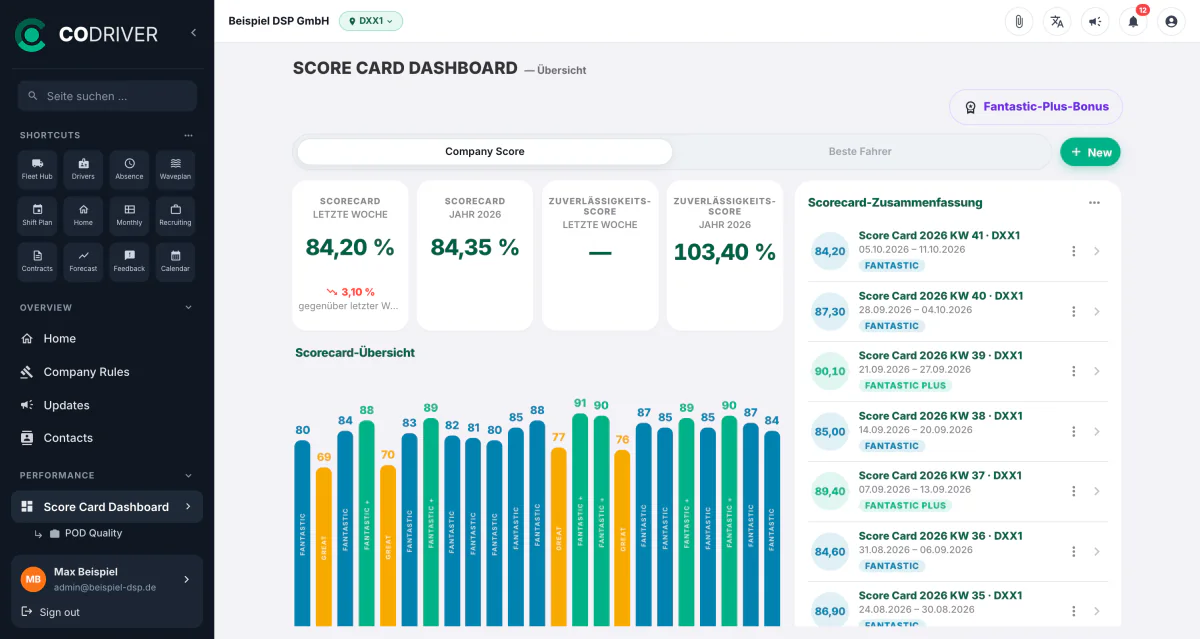This screenshot has width=1200, height=639.
Task: Switch to Beste Fahrer tab
Action: pos(860,151)
